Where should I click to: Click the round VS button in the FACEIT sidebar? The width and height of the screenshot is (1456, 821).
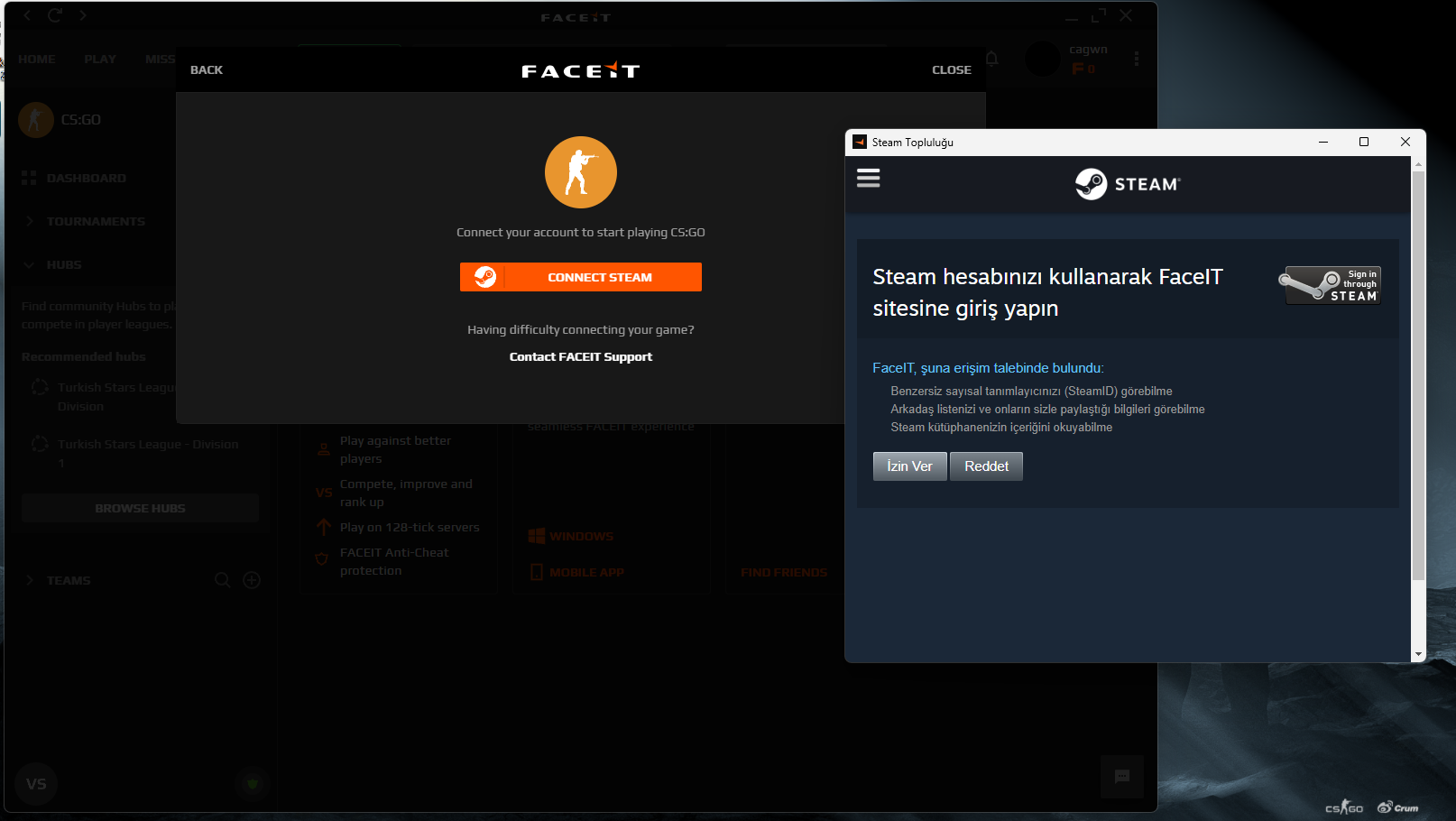(36, 784)
